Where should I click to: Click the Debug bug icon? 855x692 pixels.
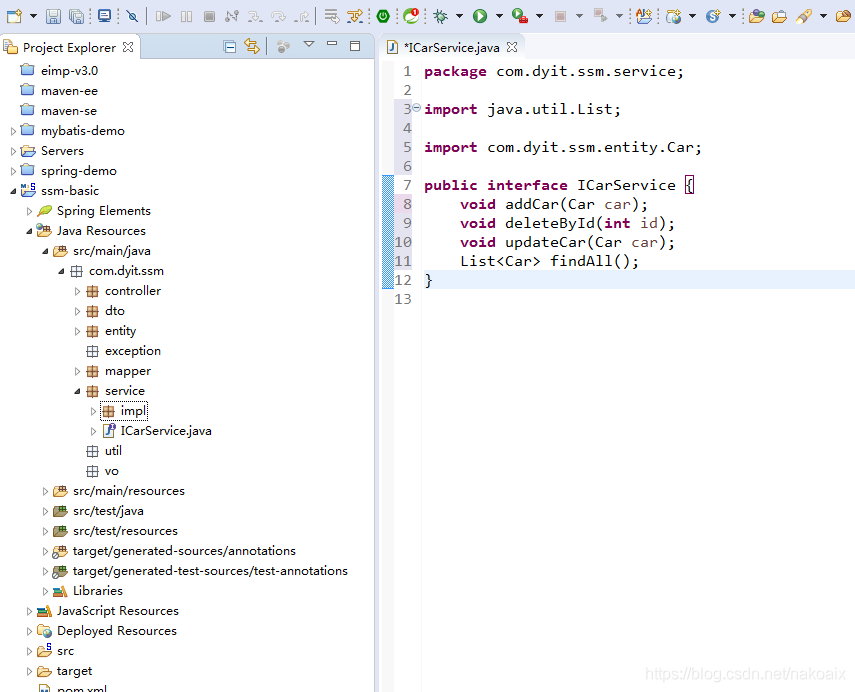coord(439,16)
